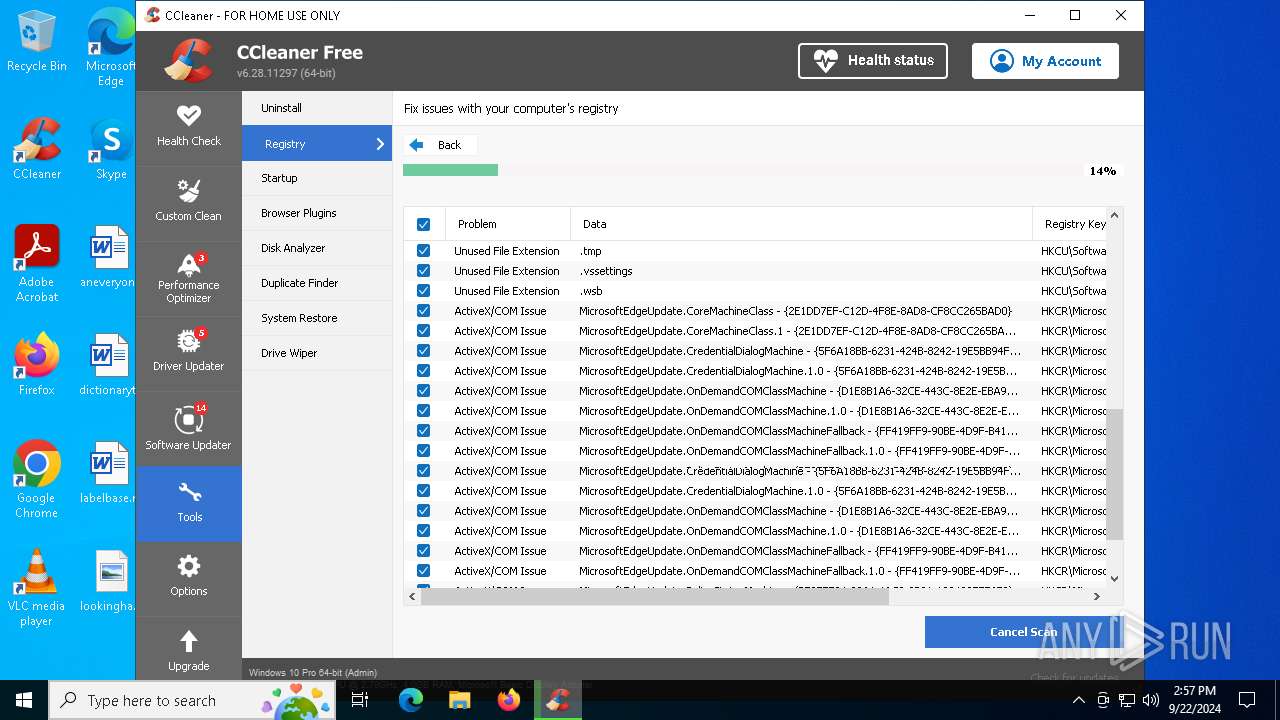Open Software Updater section

pyautogui.click(x=188, y=428)
